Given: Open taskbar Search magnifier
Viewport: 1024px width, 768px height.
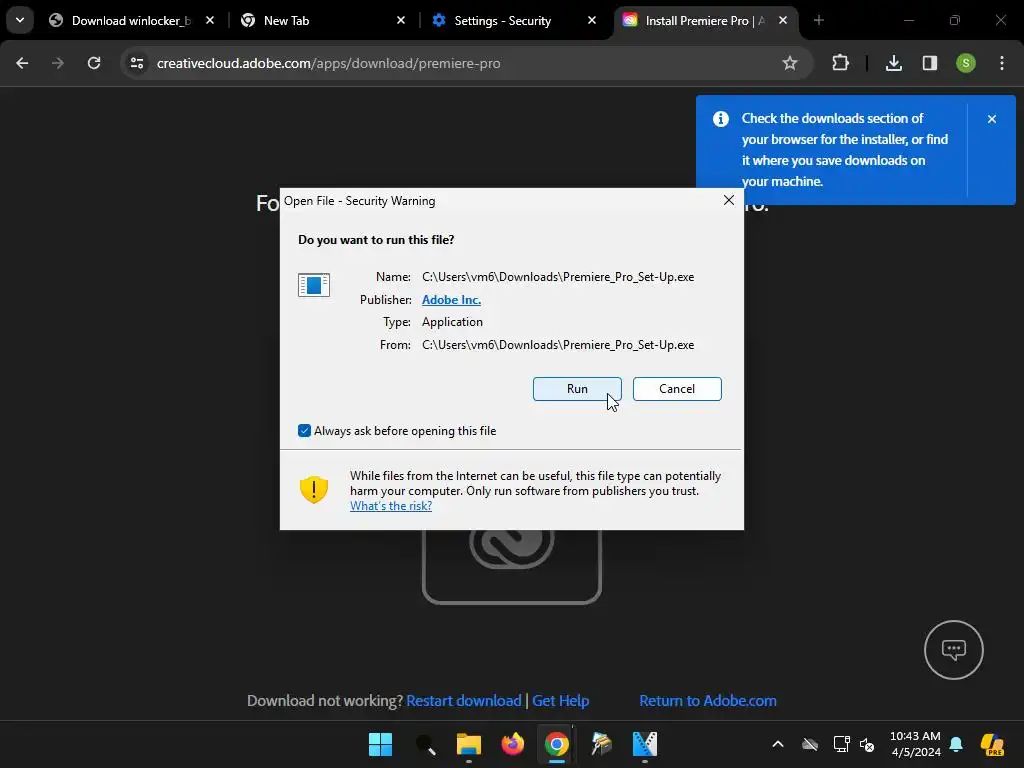Looking at the screenshot, I should [424, 744].
